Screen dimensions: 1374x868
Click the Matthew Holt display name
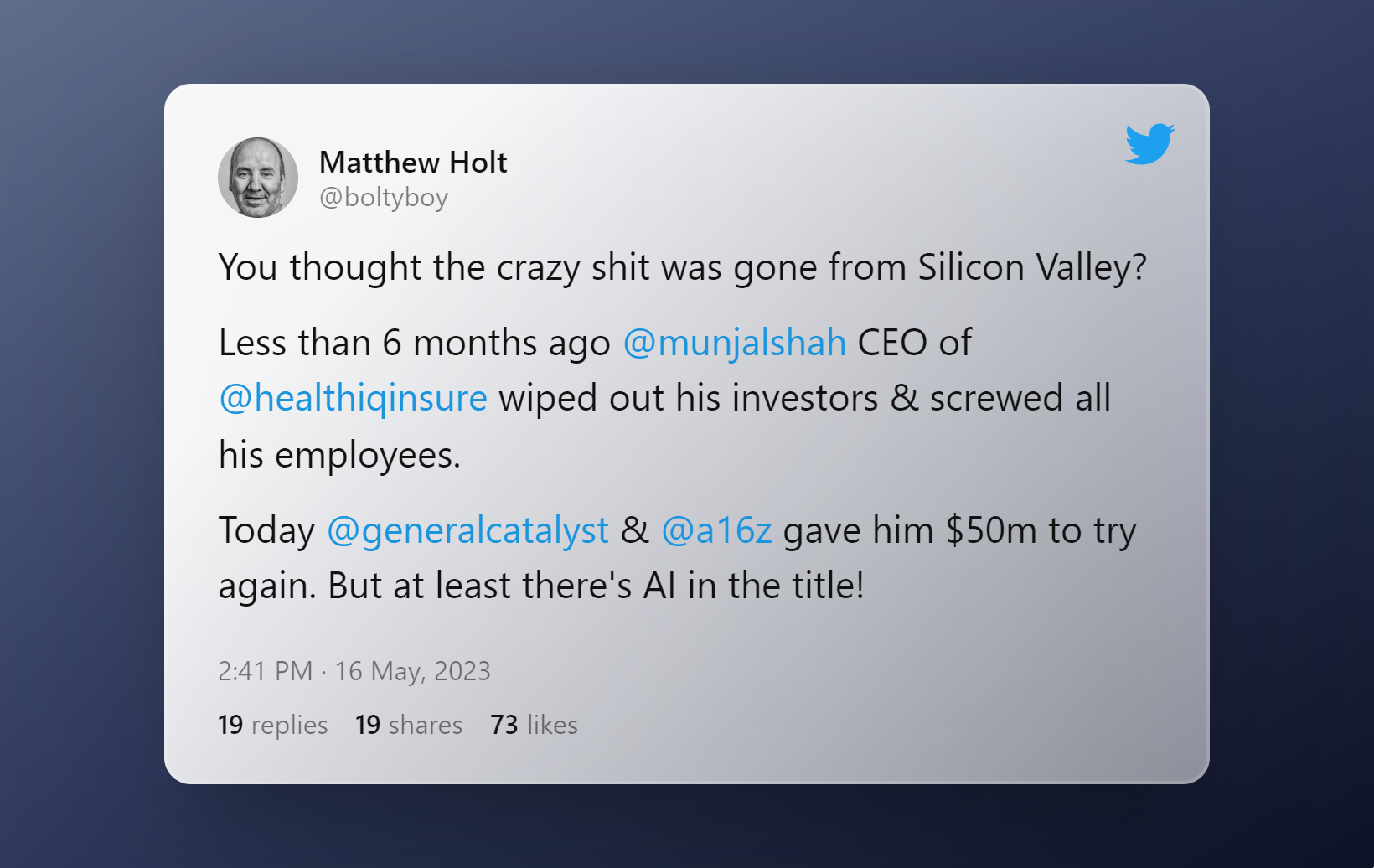click(x=413, y=163)
